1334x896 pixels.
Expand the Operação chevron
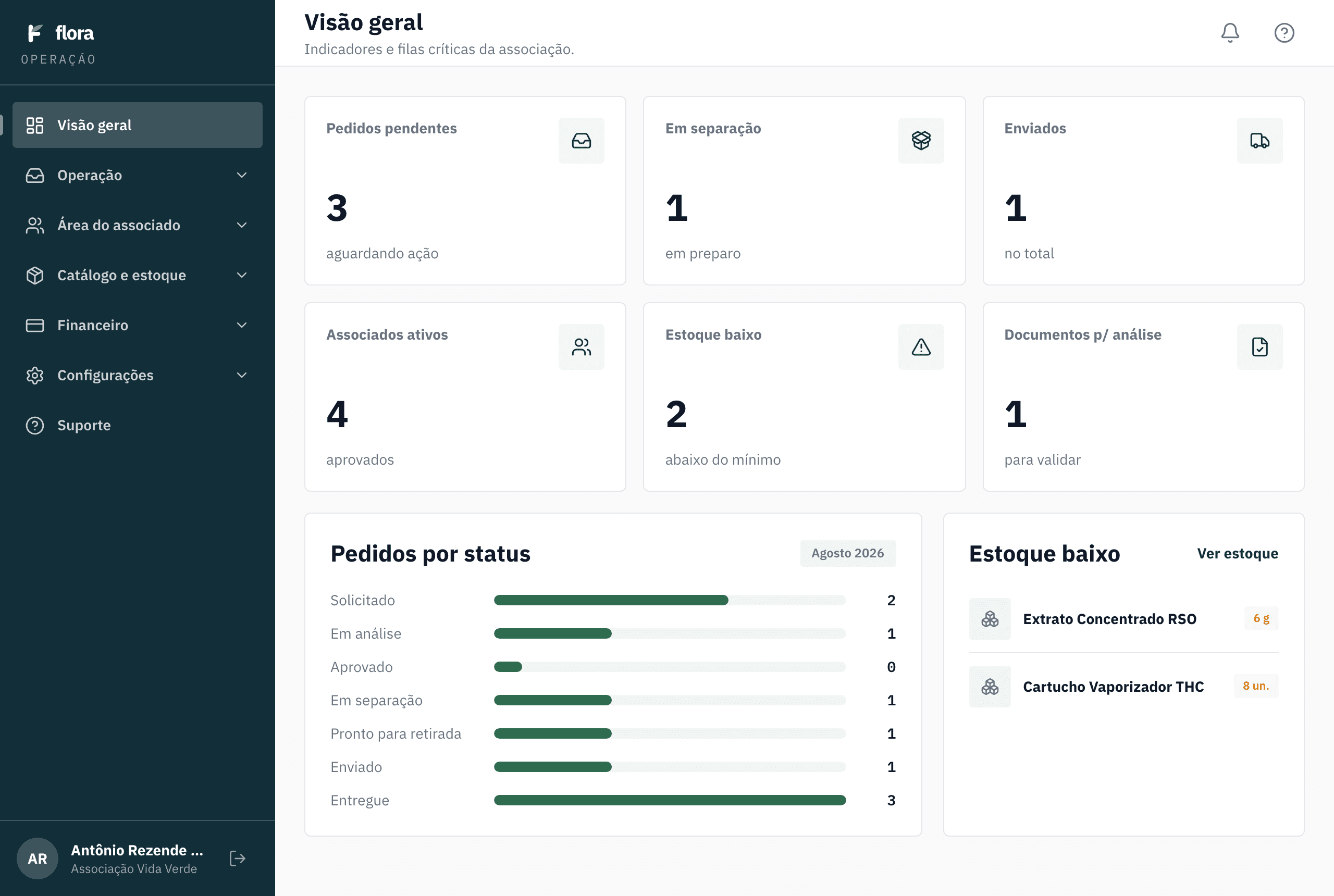[x=242, y=175]
